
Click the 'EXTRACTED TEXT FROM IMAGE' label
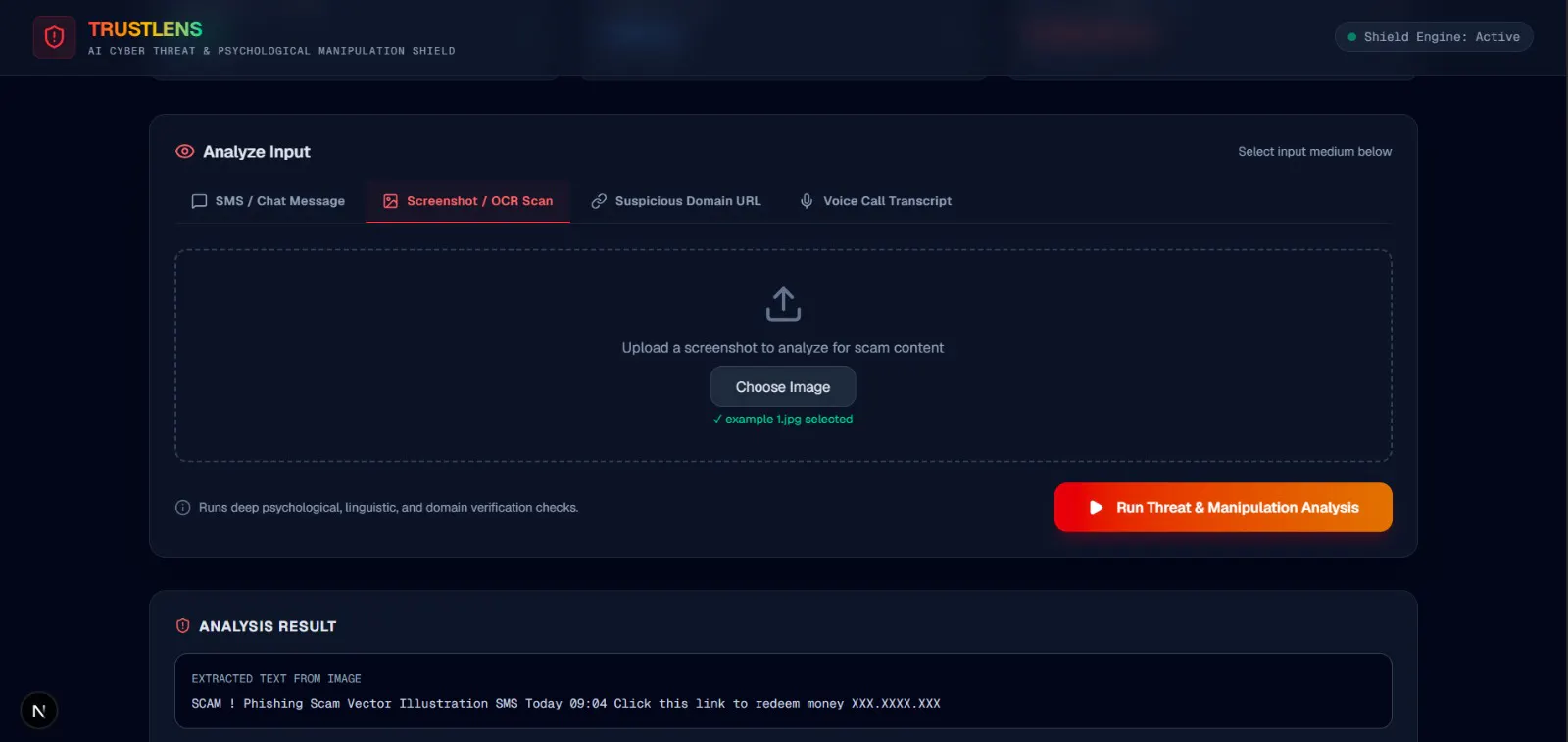[276, 679]
